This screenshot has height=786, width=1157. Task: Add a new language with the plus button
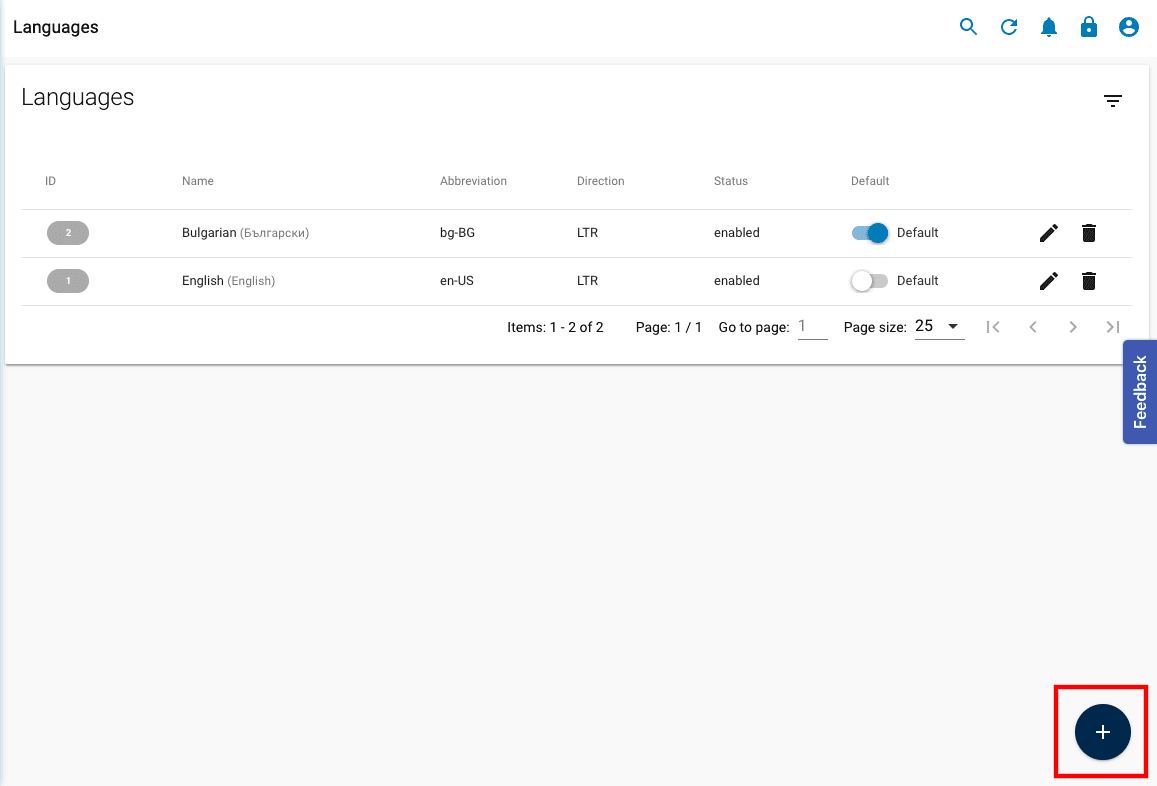1101,732
